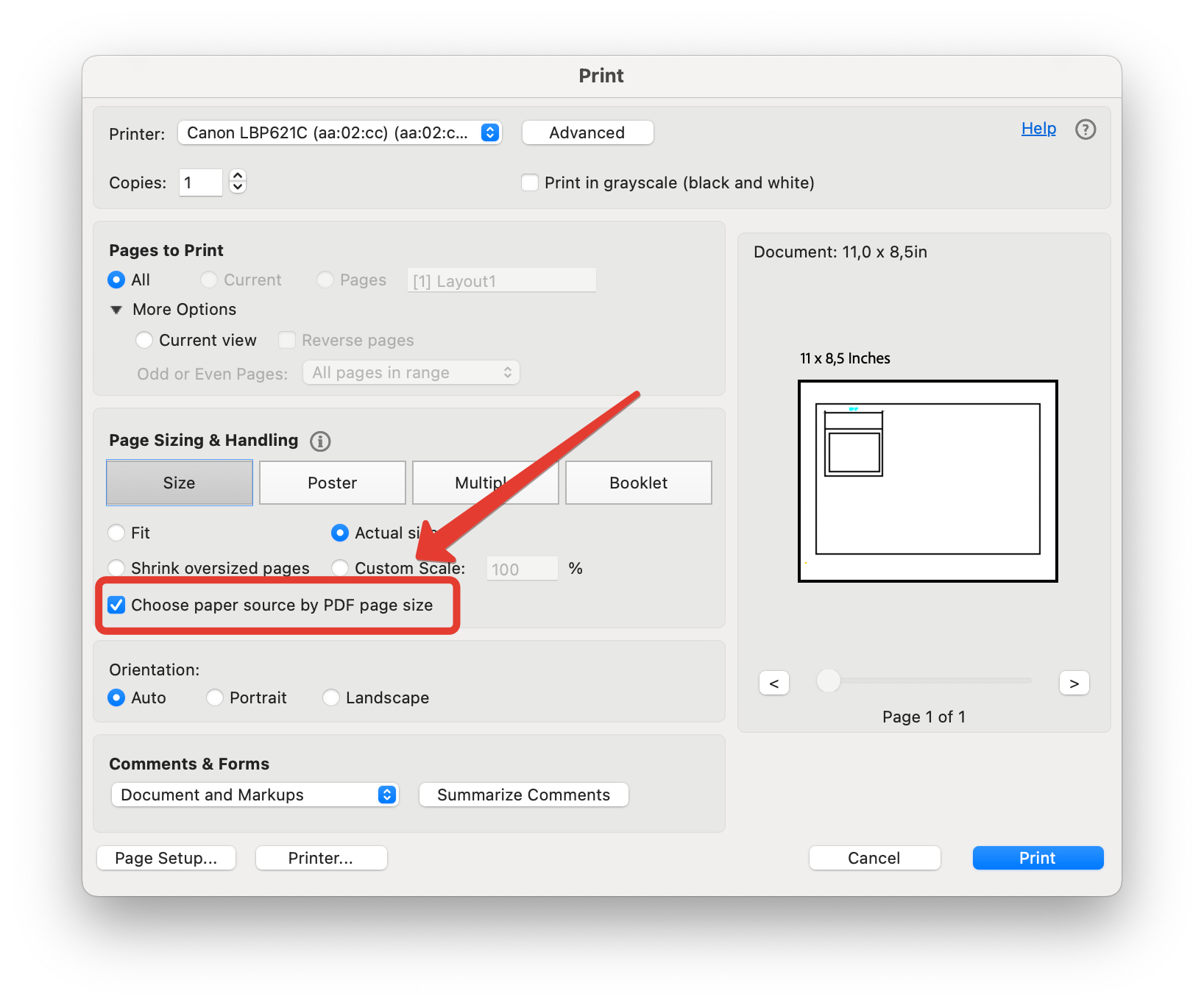Switch to the Booklet sizing tab
This screenshot has height=1005, width=1204.
pyautogui.click(x=638, y=483)
